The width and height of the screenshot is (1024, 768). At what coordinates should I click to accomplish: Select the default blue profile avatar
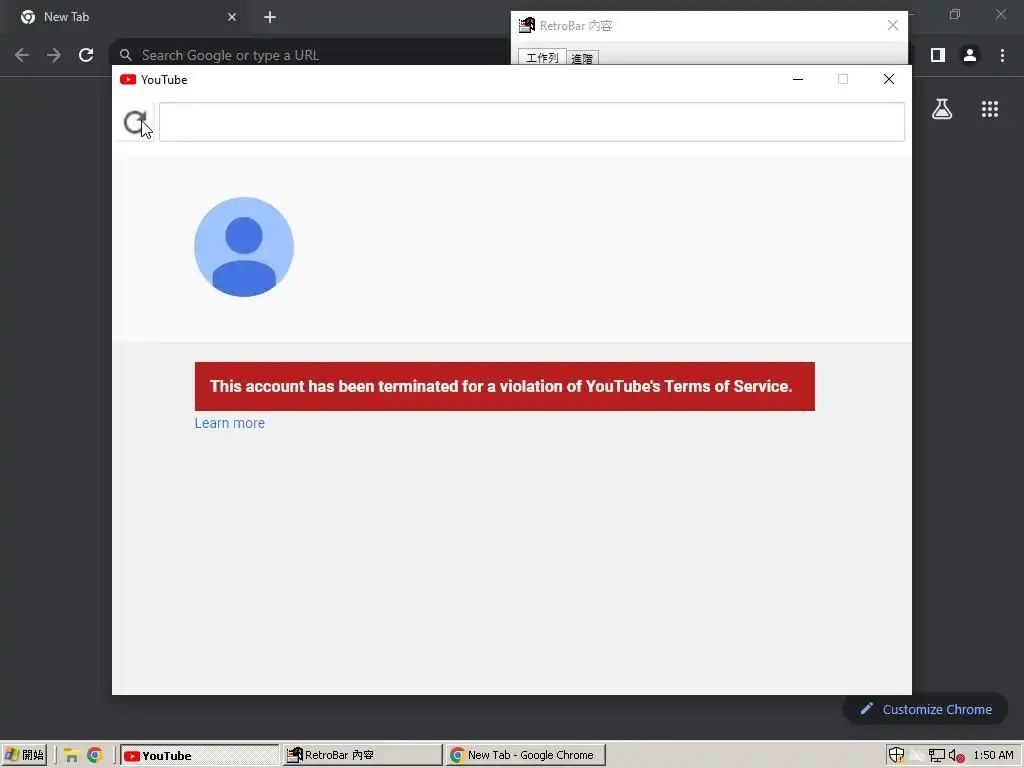click(x=244, y=247)
